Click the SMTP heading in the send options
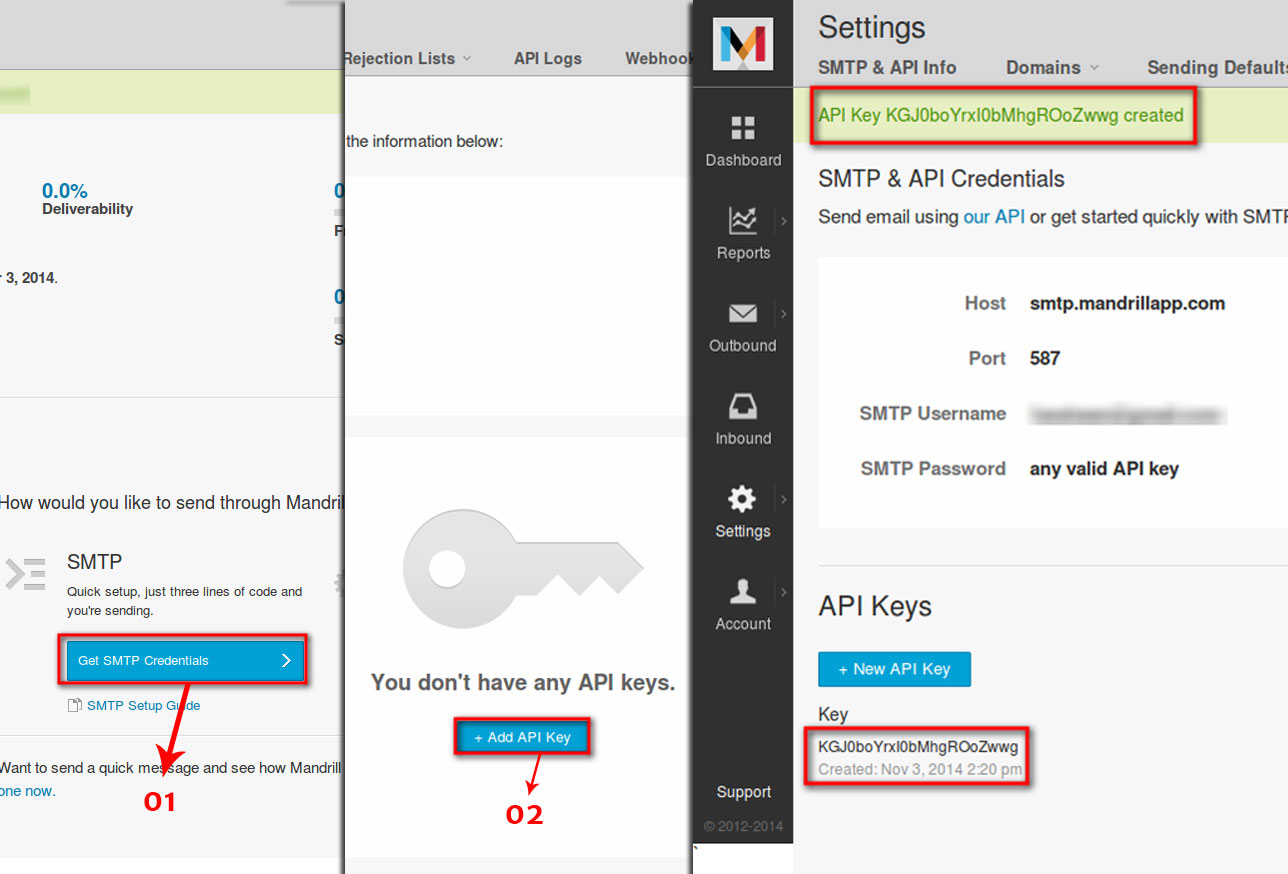The height and width of the screenshot is (874, 1288). pos(94,562)
